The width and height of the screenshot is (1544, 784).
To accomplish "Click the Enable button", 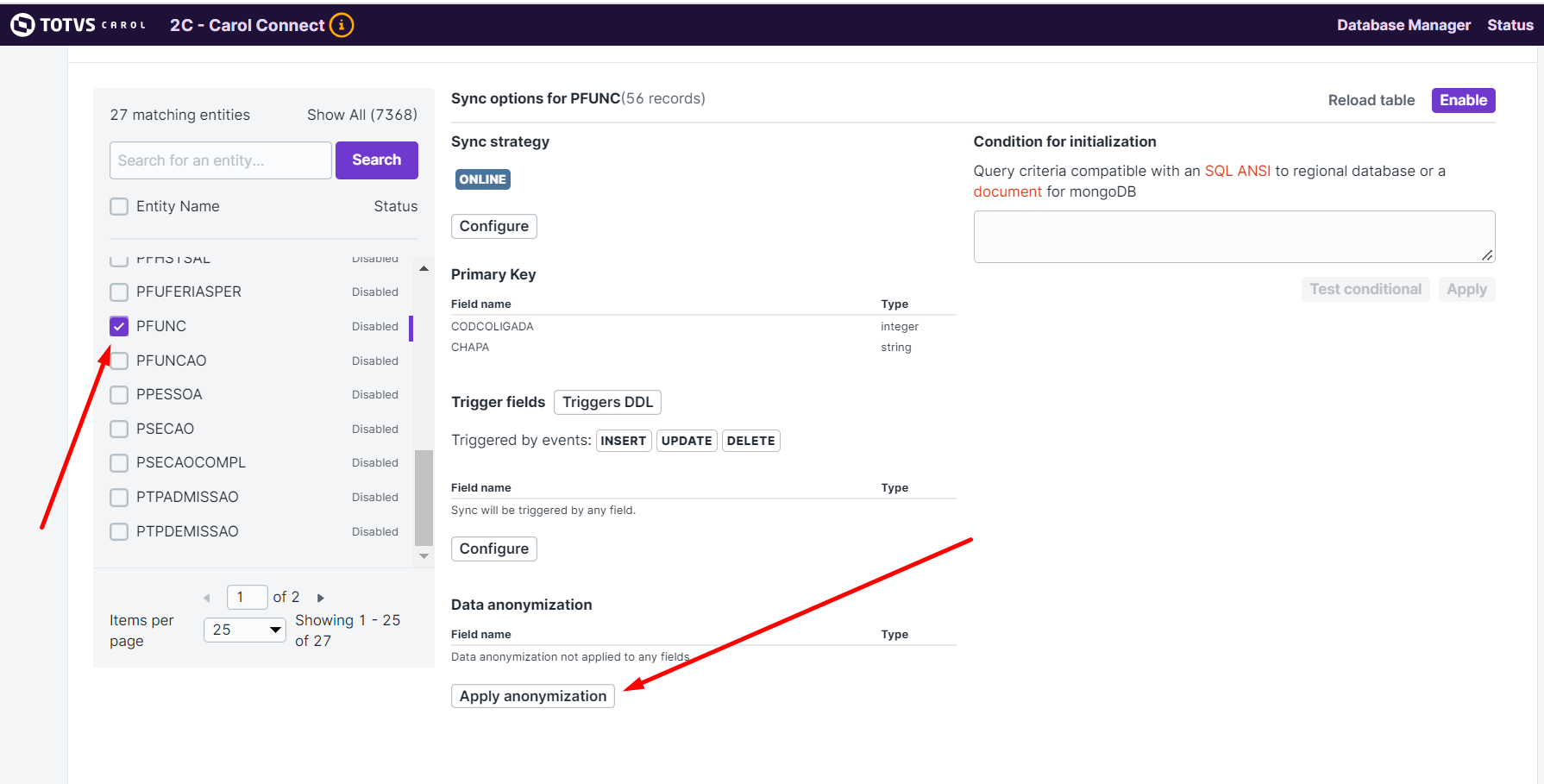I will click(x=1463, y=100).
